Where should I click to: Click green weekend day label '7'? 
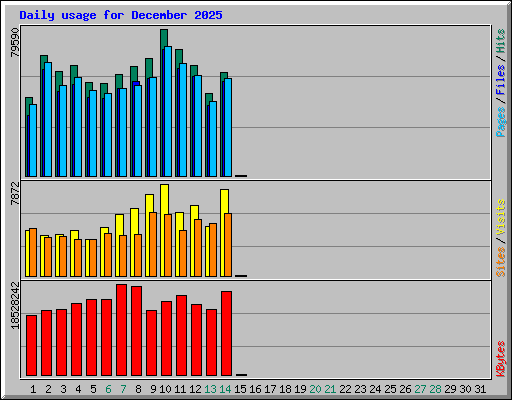point(123,389)
